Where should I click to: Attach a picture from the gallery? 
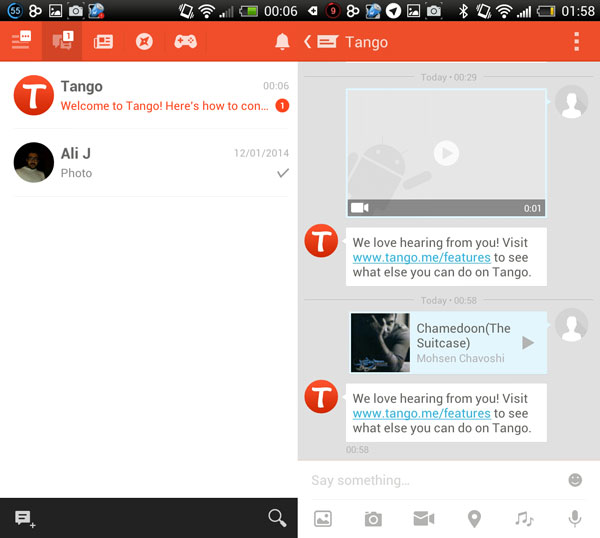point(323,518)
